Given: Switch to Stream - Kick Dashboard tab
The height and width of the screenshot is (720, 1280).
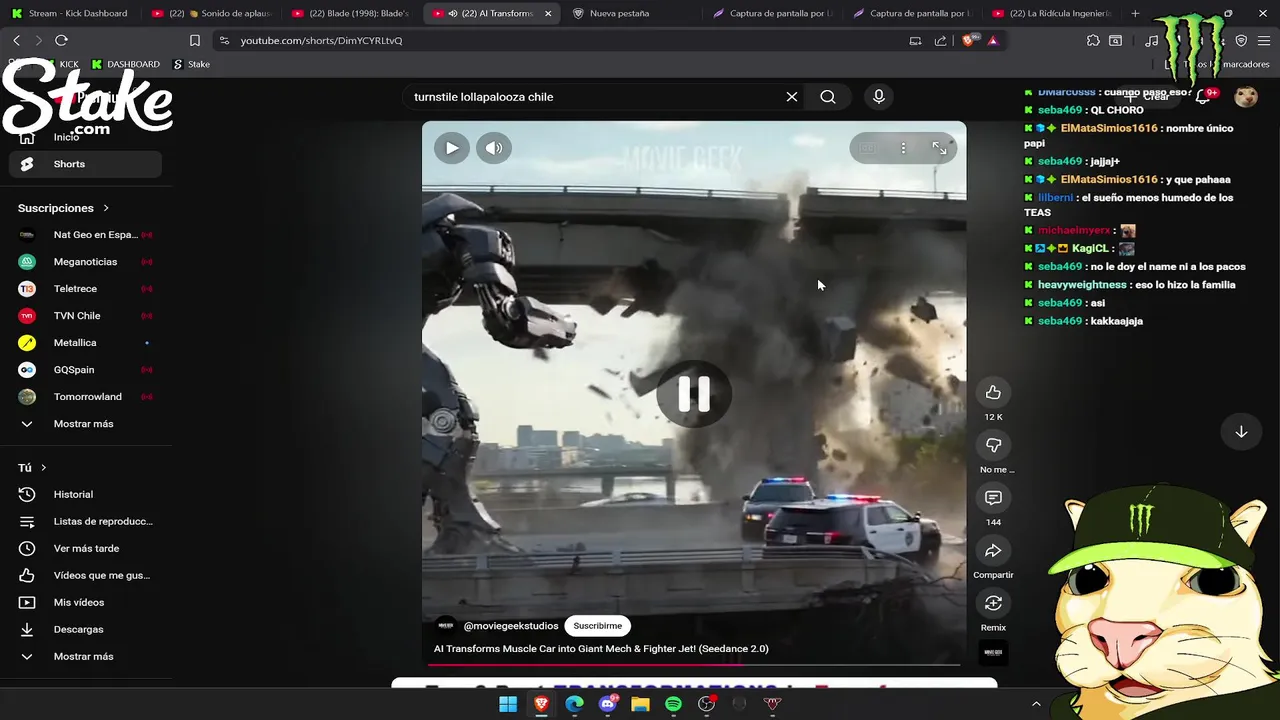Looking at the screenshot, I should point(70,13).
